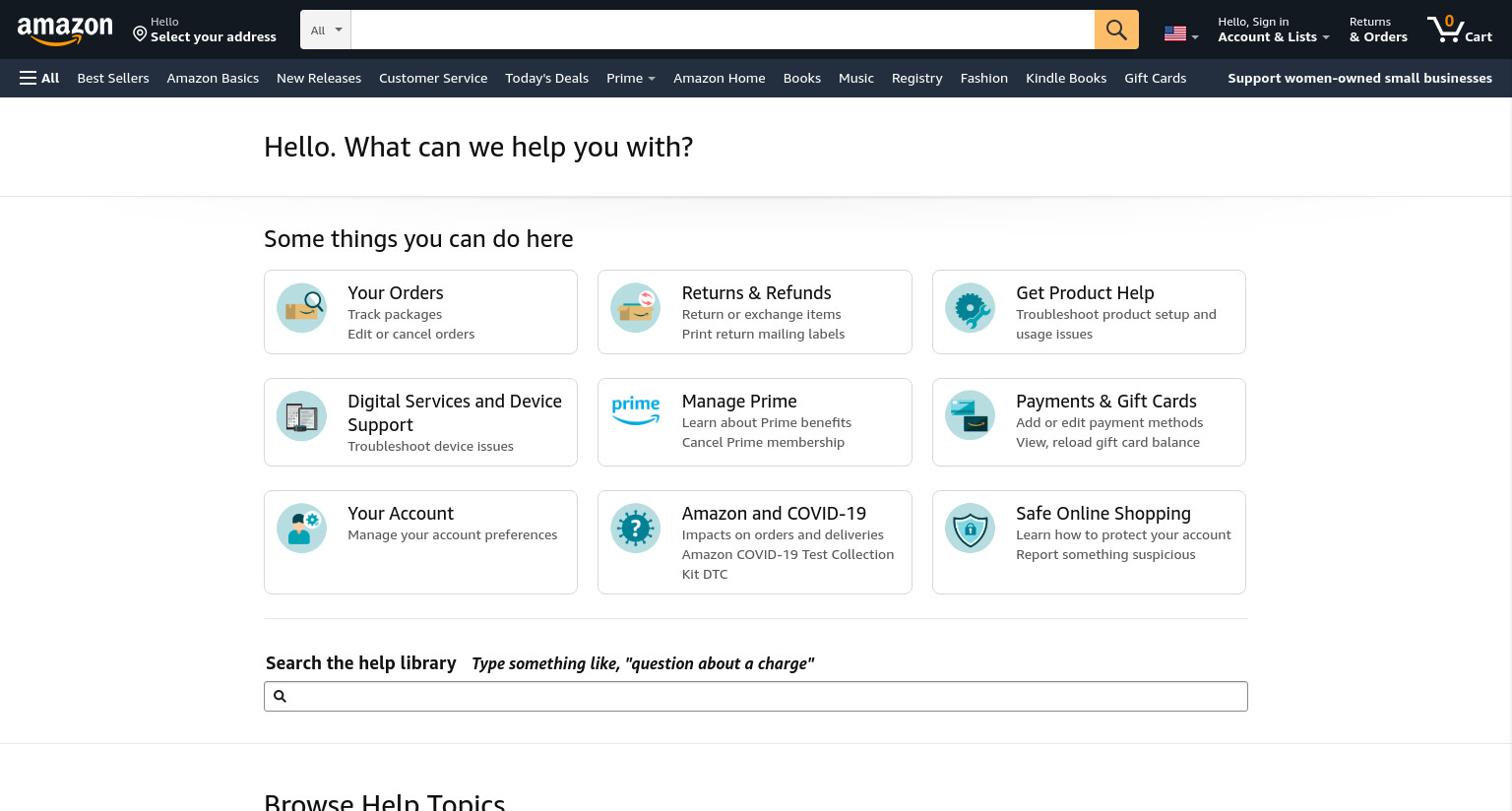Open Returns & Orders link

[x=1378, y=30]
